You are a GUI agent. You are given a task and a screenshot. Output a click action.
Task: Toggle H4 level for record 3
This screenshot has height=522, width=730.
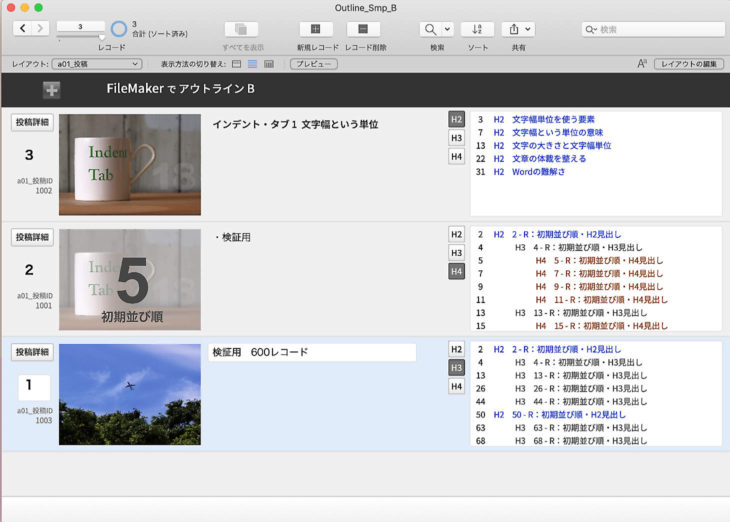(456, 156)
